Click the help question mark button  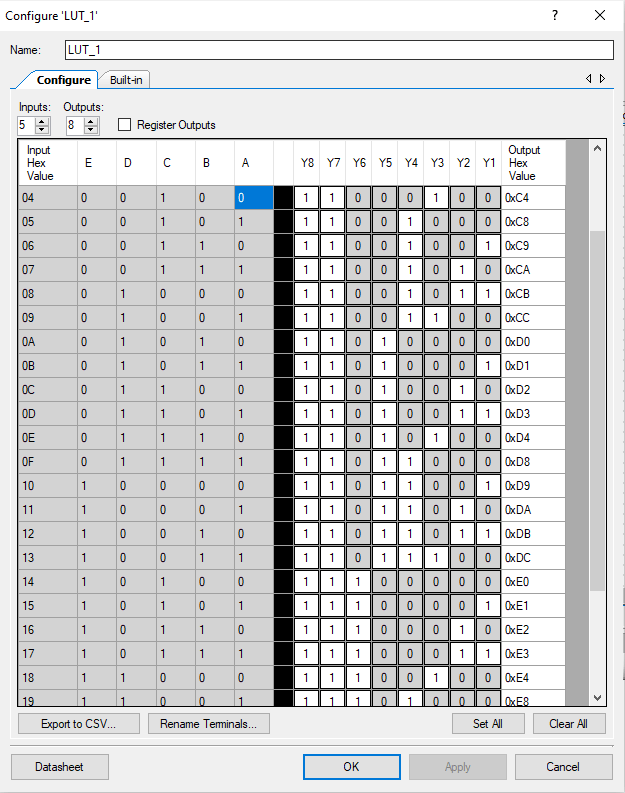click(x=555, y=16)
